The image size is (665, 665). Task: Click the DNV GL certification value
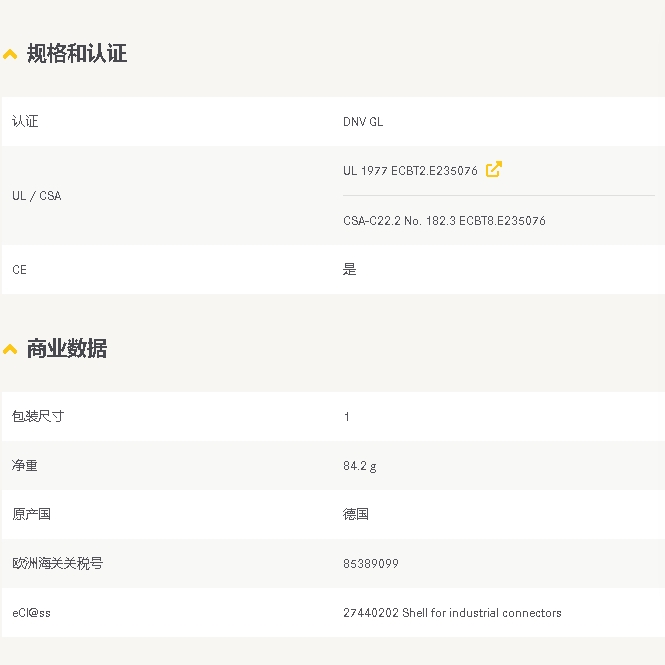(x=363, y=122)
